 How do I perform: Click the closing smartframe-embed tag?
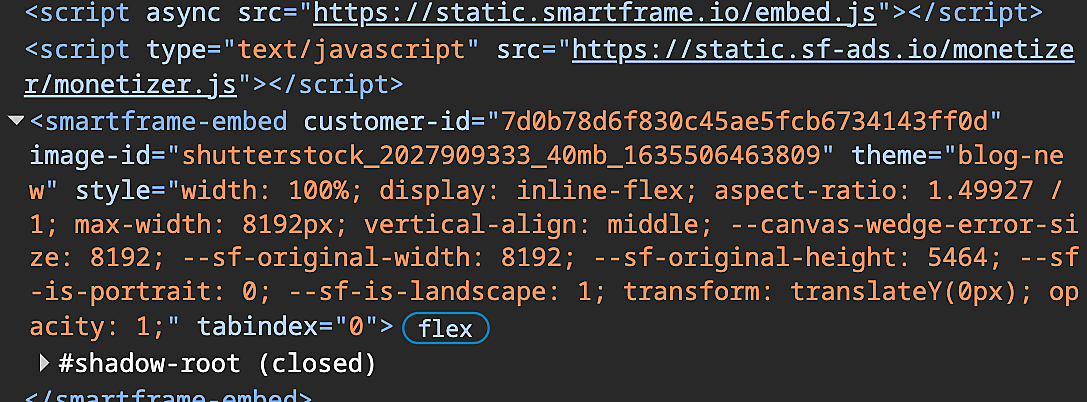[167, 395]
